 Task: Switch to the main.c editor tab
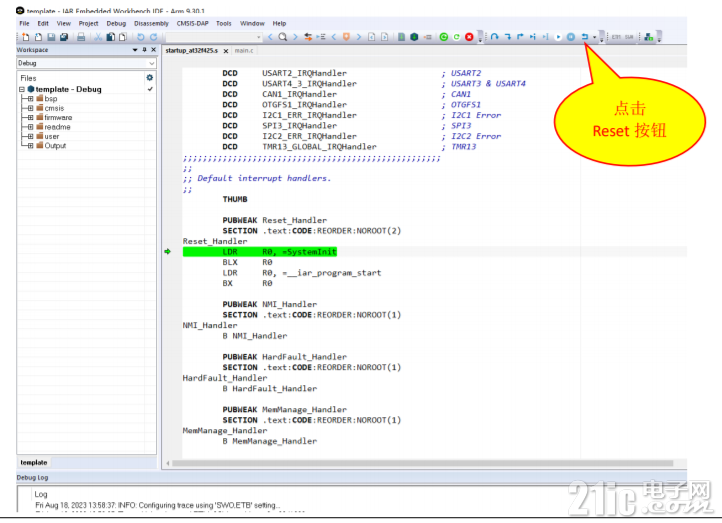[x=244, y=51]
